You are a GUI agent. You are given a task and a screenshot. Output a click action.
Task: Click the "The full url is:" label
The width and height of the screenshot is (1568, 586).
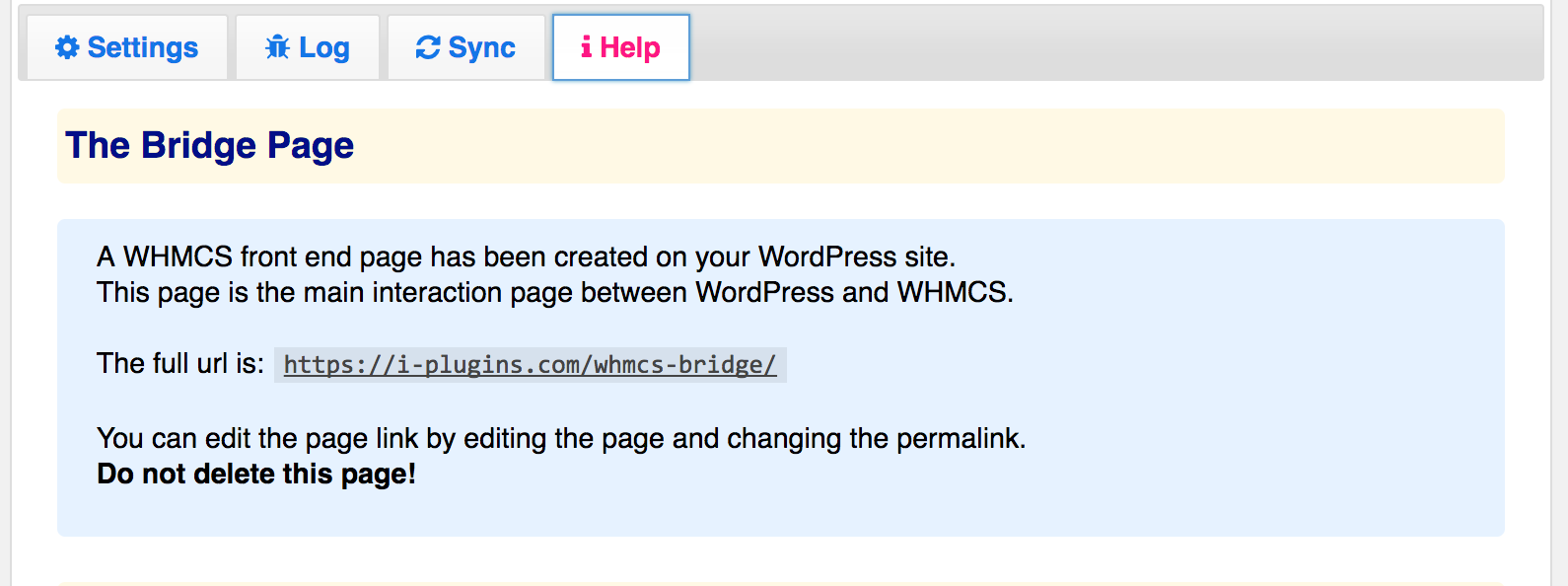[180, 363]
